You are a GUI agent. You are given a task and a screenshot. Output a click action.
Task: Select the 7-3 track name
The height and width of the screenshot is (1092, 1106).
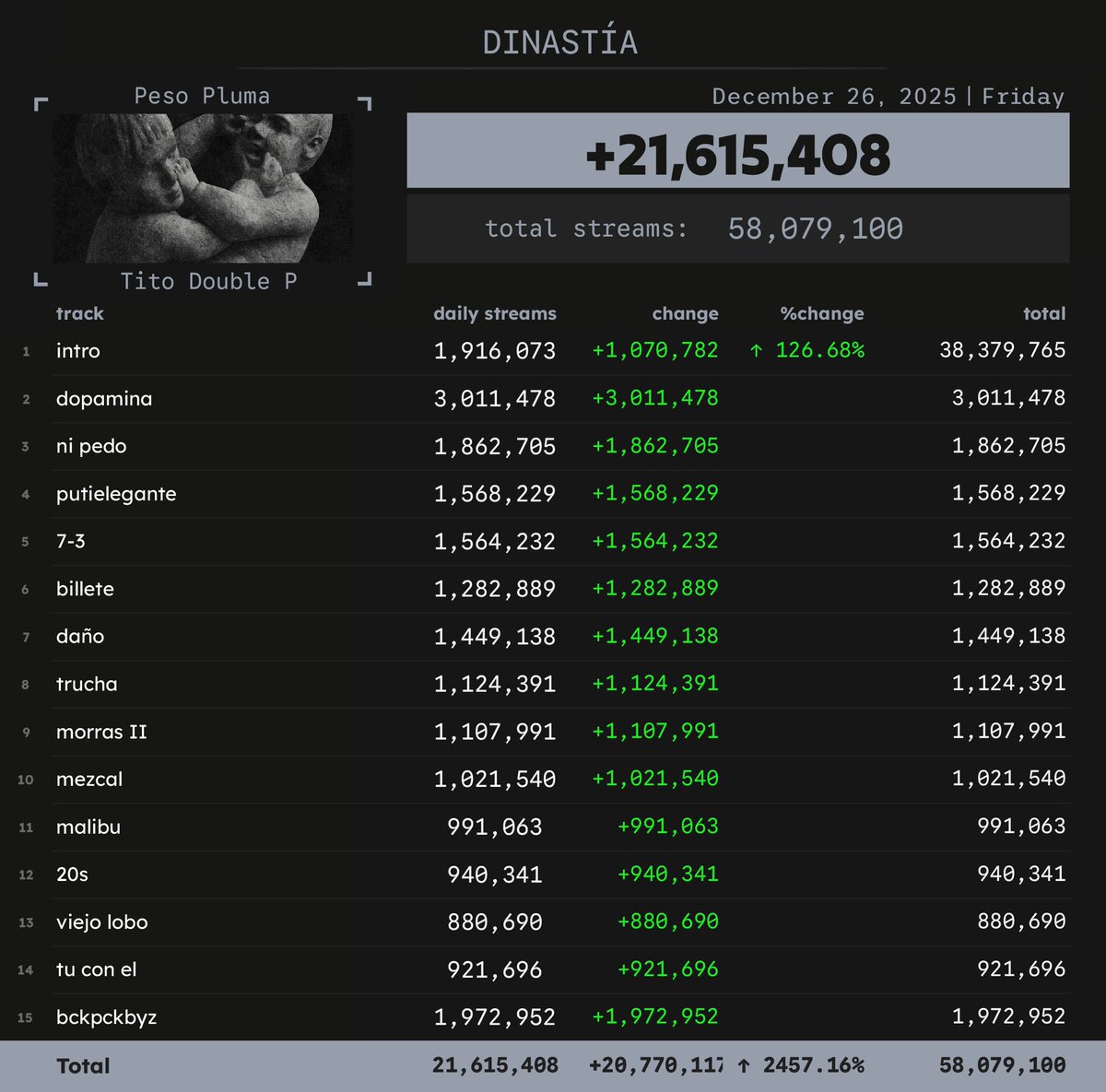pyautogui.click(x=71, y=541)
